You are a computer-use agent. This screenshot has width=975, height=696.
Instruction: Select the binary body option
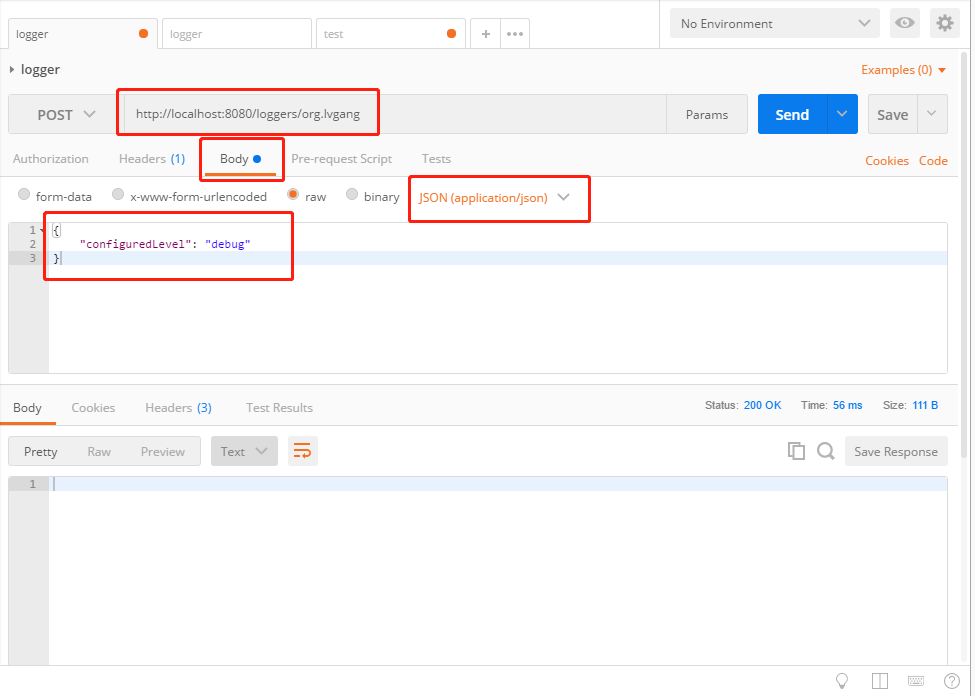[x=352, y=196]
